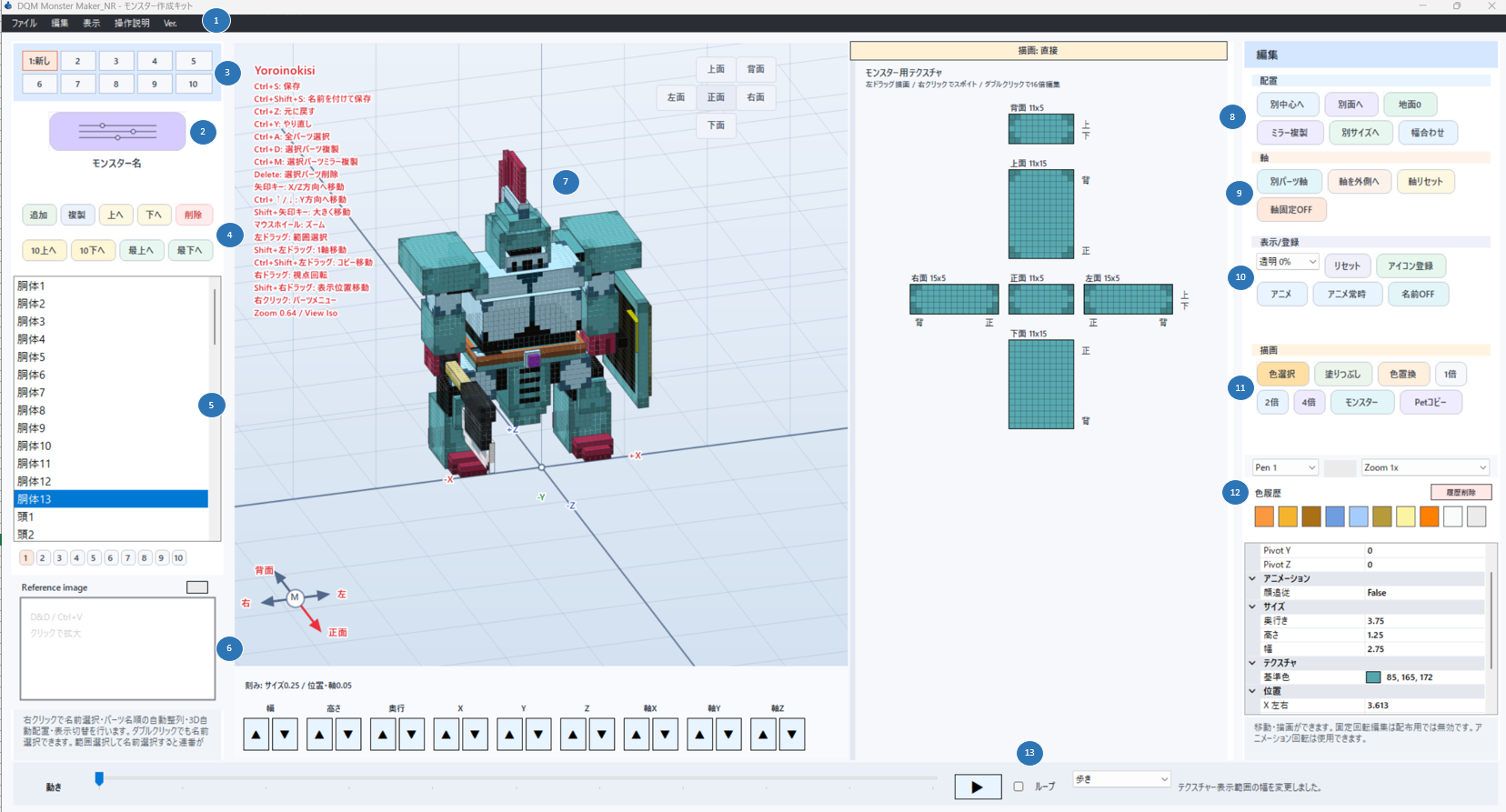The image size is (1506, 812).
Task: Select the 1倍 zoom toggle
Action: [1451, 375]
